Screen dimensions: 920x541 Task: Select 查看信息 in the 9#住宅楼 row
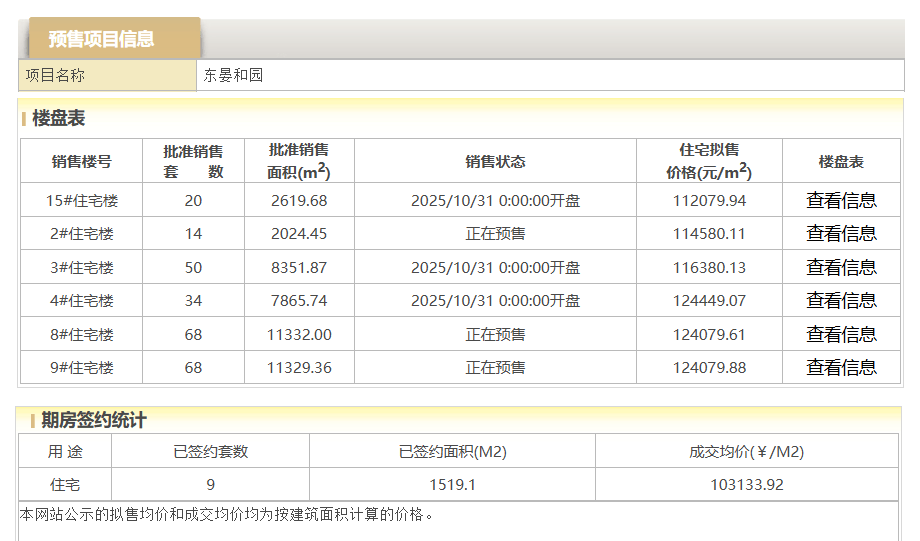coord(841,368)
